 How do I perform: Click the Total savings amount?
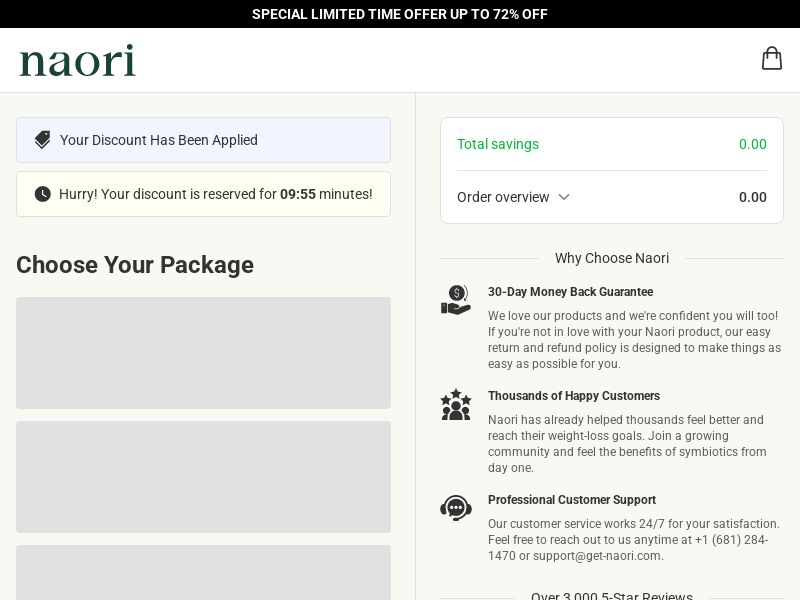pos(753,144)
